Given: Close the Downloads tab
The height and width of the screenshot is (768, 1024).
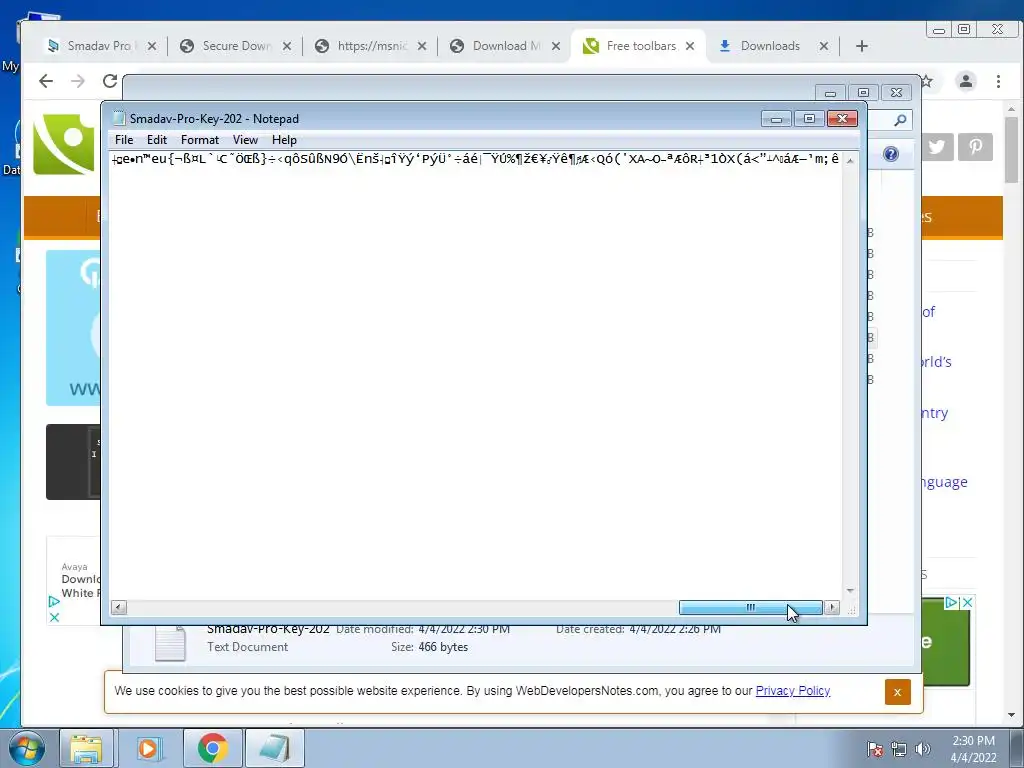Looking at the screenshot, I should click(x=824, y=46).
